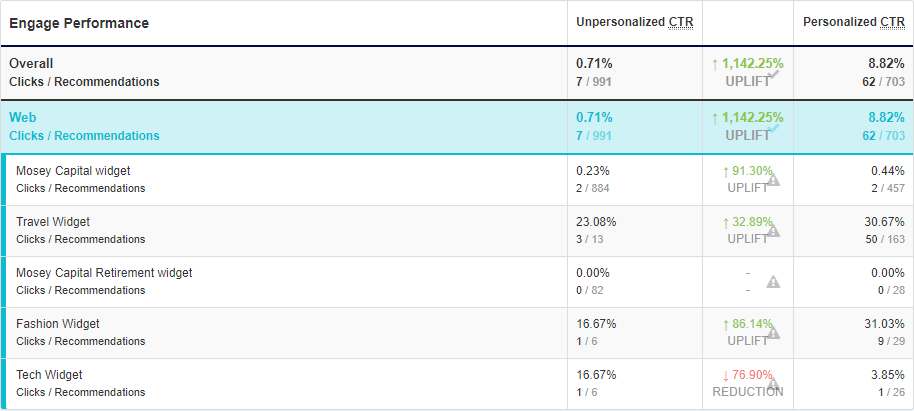Click the red down arrow beside 76.90%
The height and width of the screenshot is (411, 914).
tap(725, 374)
